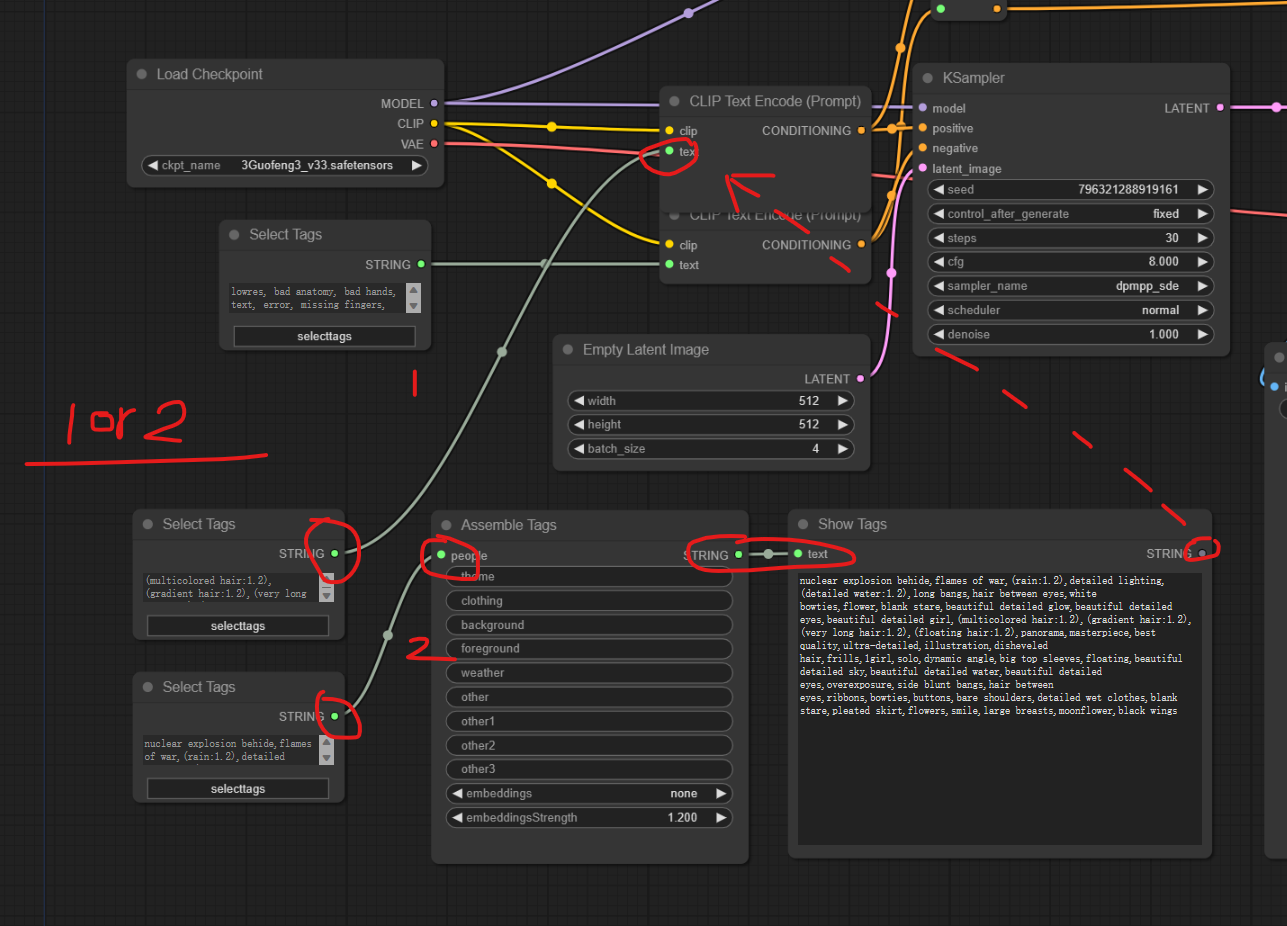
Task: Click the STRING output slot of Assemble Tags
Action: point(739,555)
